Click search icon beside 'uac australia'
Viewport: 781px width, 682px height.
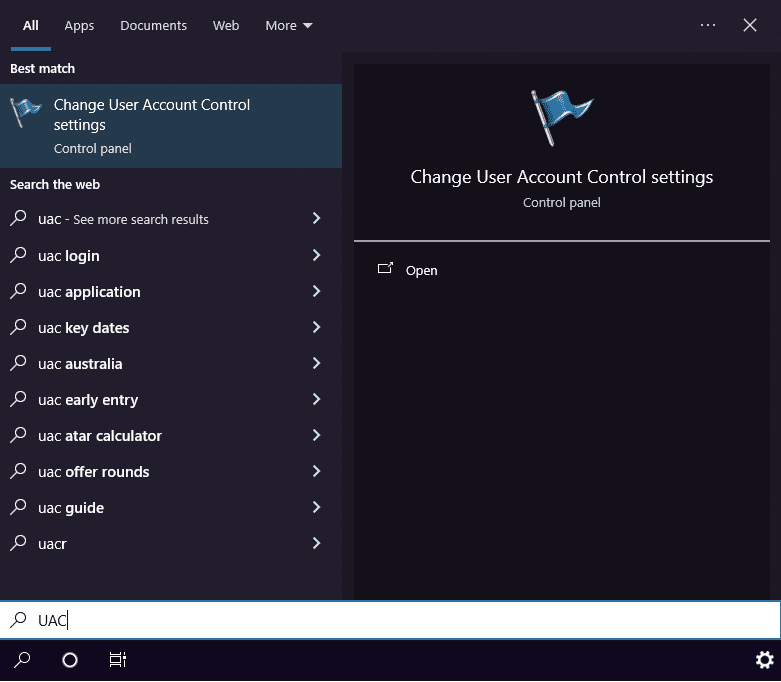point(18,363)
